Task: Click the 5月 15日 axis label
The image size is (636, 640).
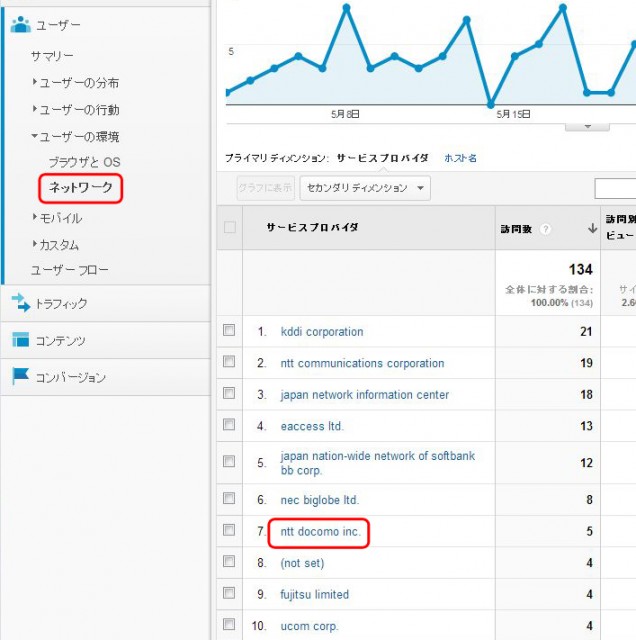Action: 513,114
